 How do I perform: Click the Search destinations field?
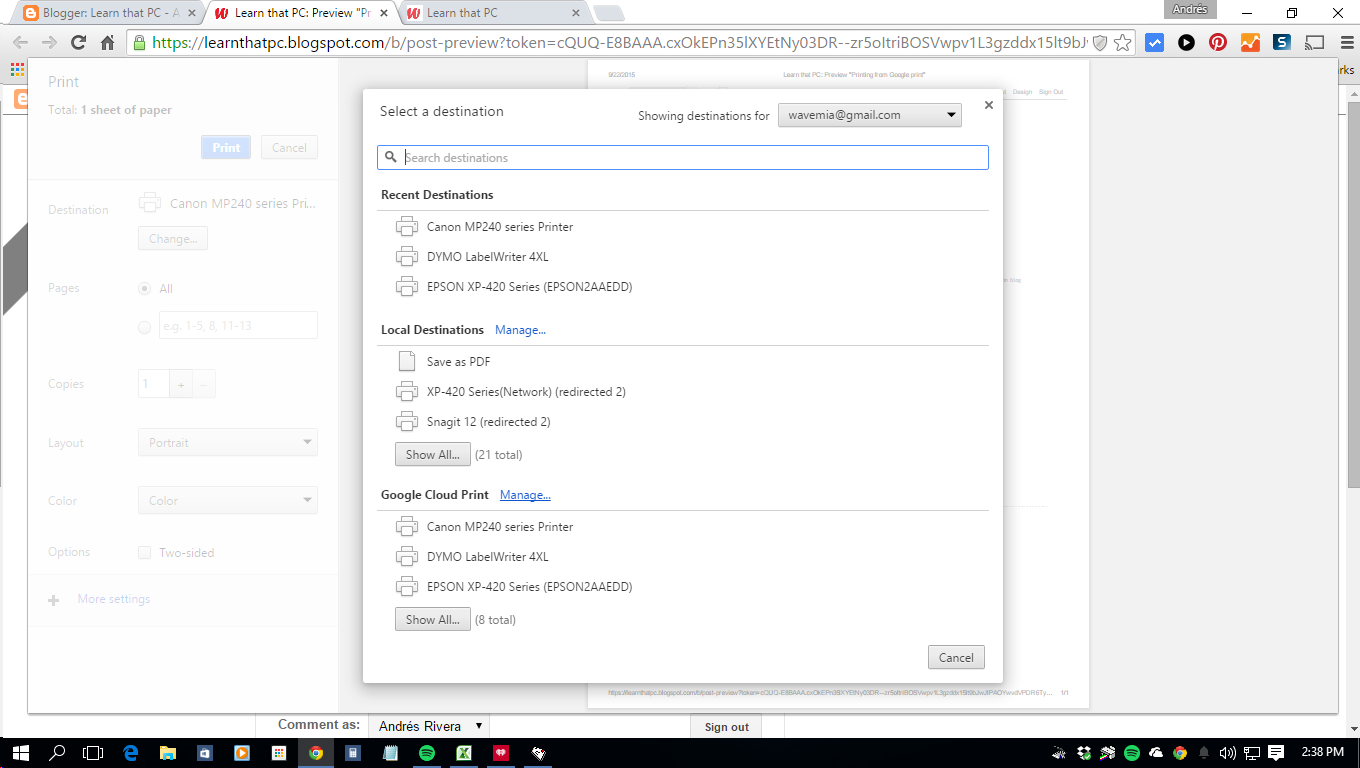pos(683,157)
